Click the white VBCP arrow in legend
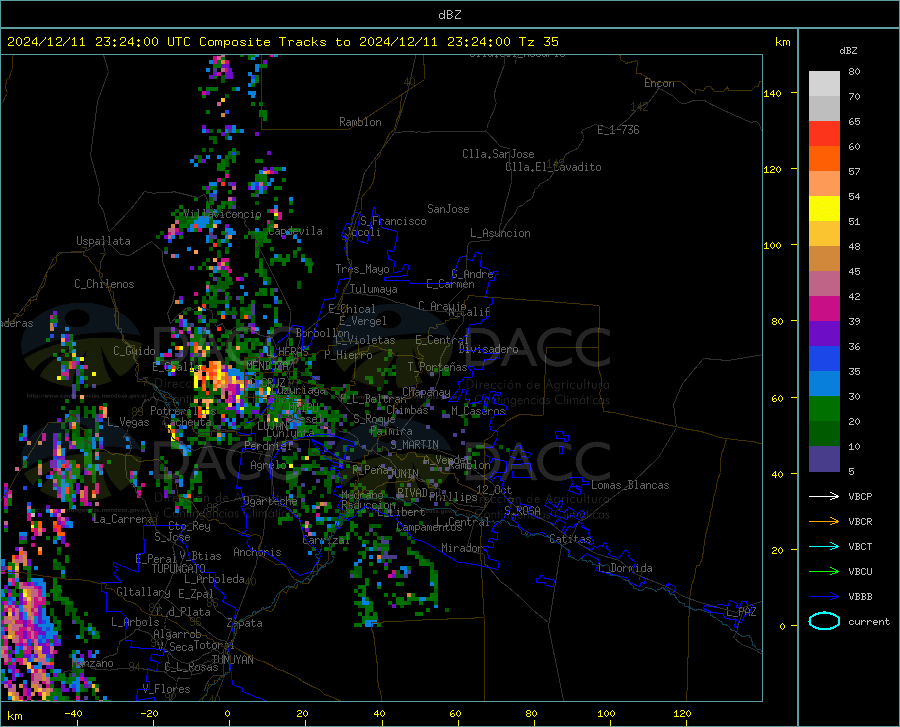The width and height of the screenshot is (900, 727). (824, 496)
